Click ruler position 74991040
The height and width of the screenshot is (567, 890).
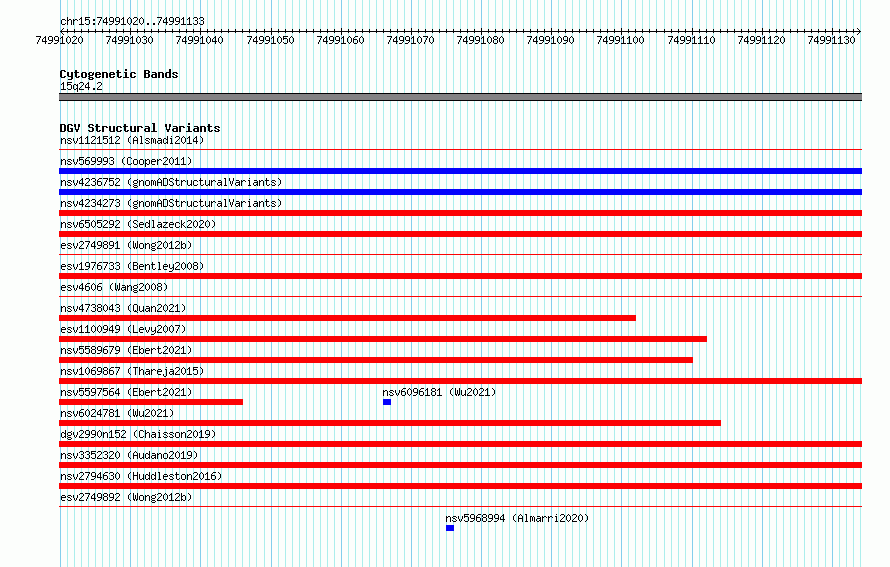pos(199,40)
